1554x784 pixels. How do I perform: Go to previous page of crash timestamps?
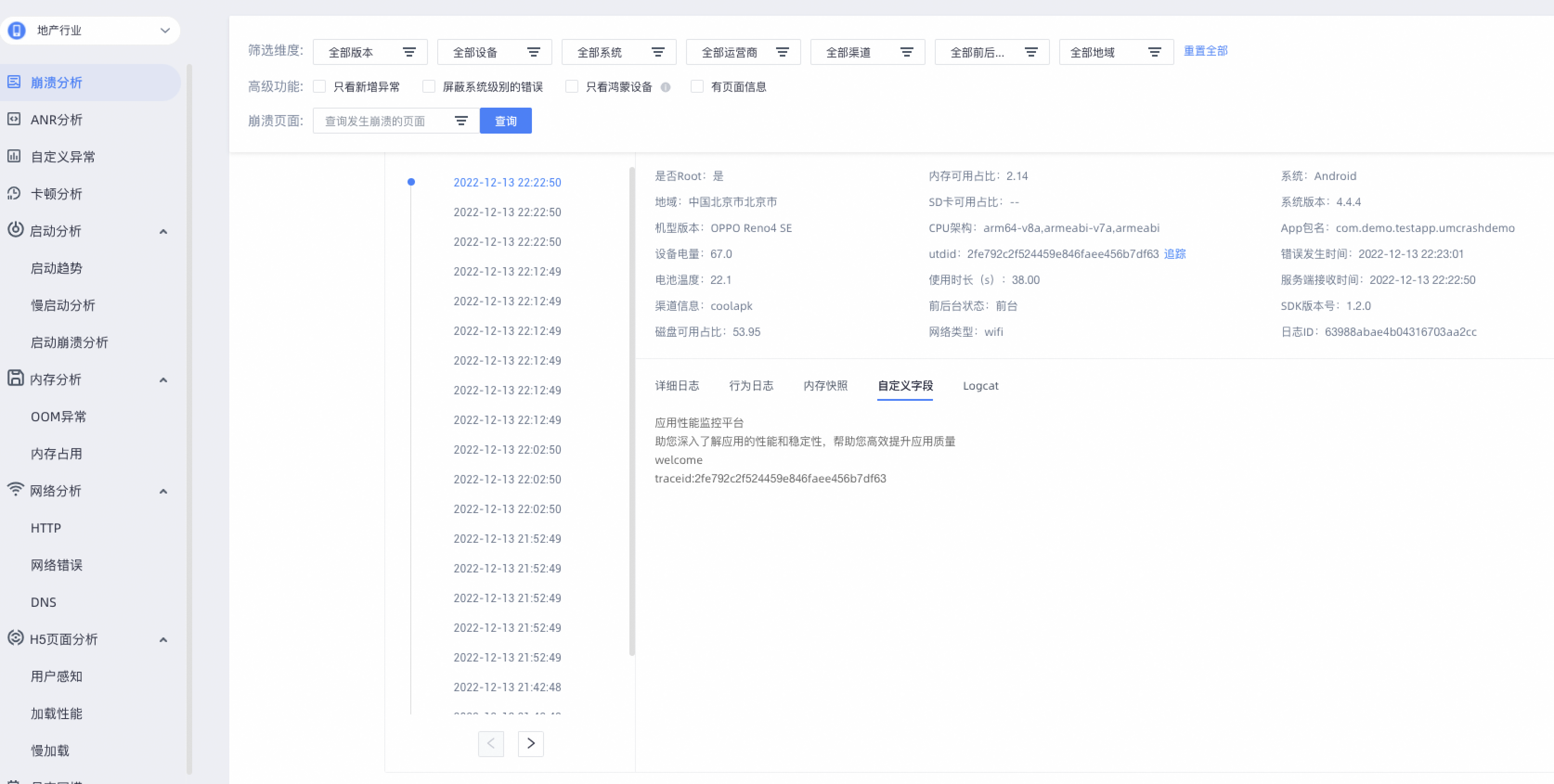pos(491,744)
